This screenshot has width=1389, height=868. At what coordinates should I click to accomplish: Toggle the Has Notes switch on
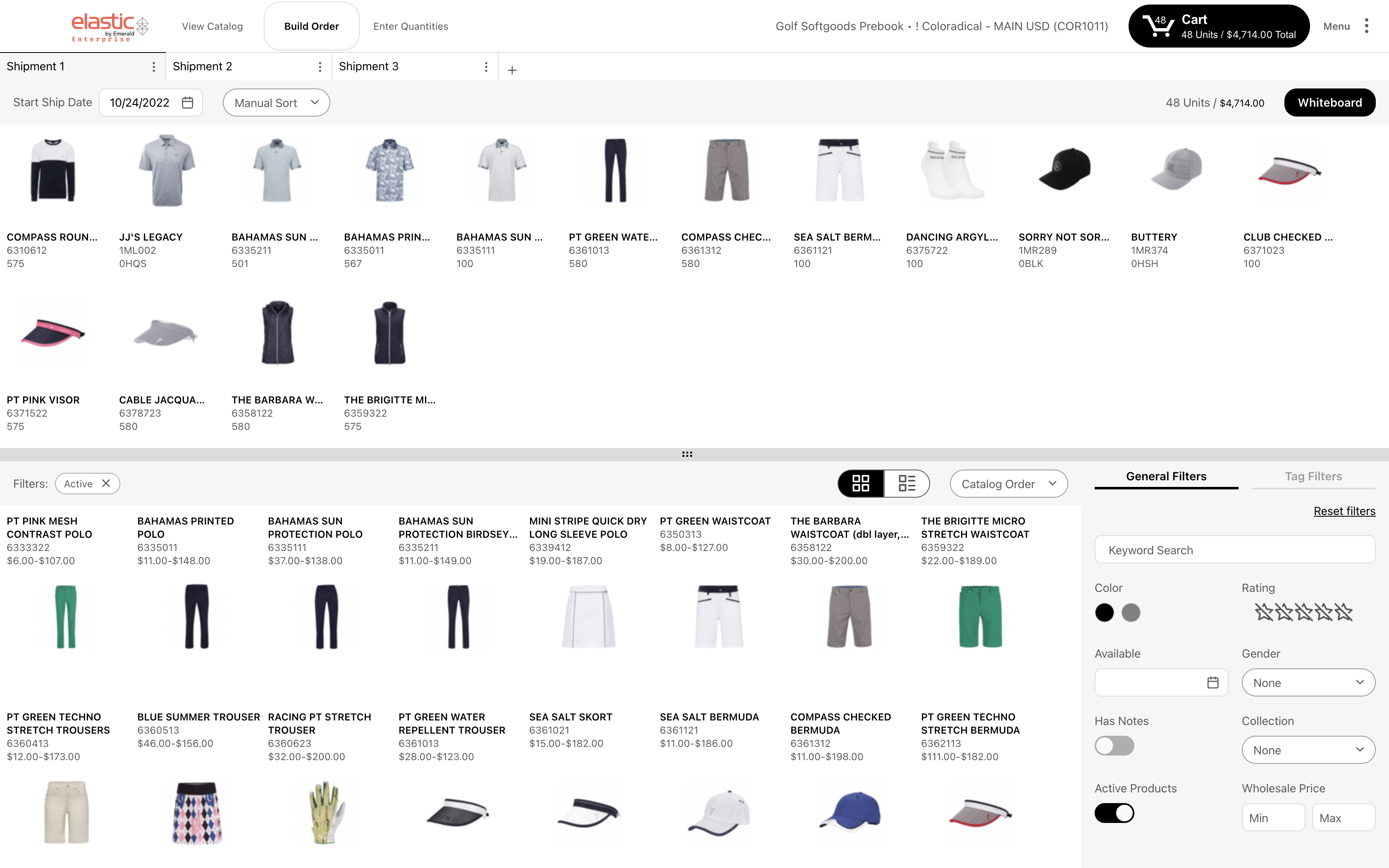(1114, 746)
